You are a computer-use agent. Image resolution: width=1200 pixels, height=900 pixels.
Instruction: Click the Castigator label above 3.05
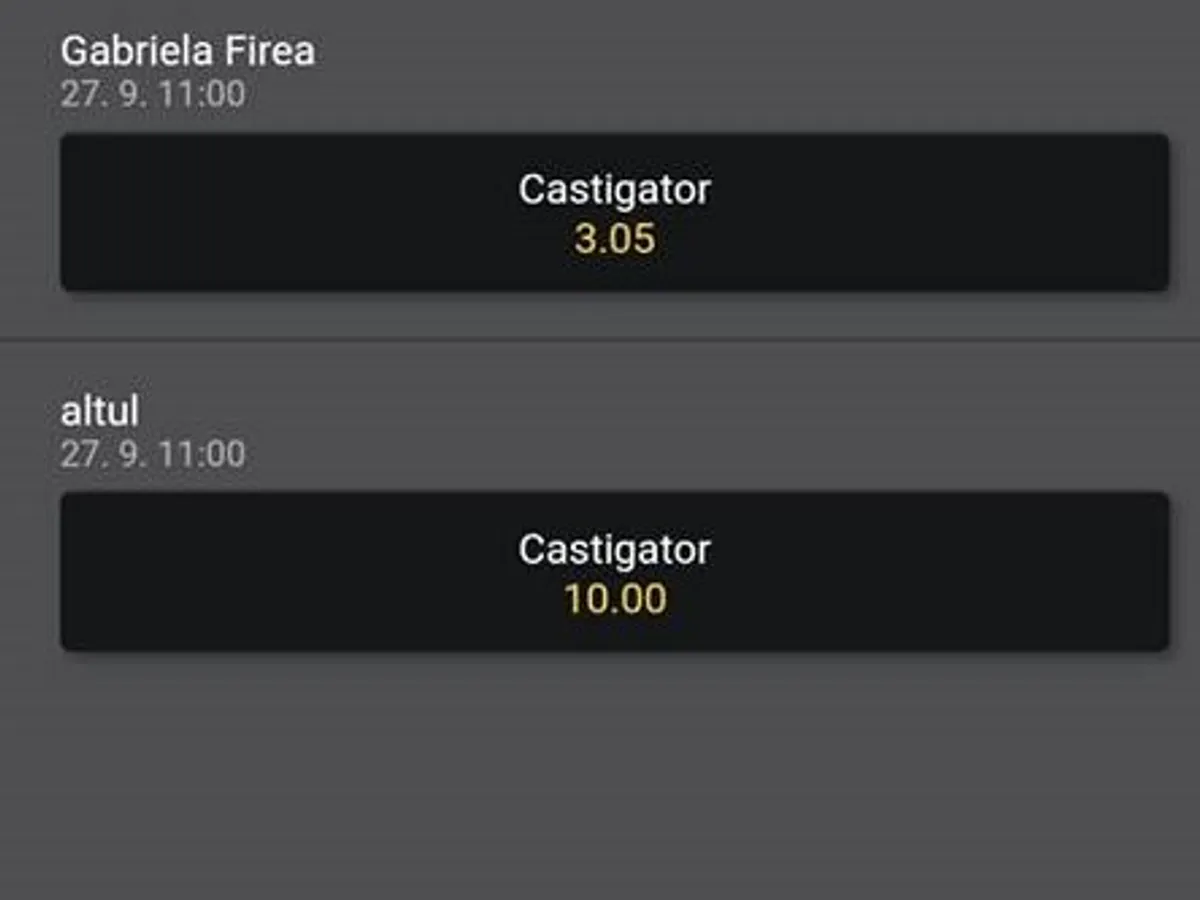(x=614, y=189)
